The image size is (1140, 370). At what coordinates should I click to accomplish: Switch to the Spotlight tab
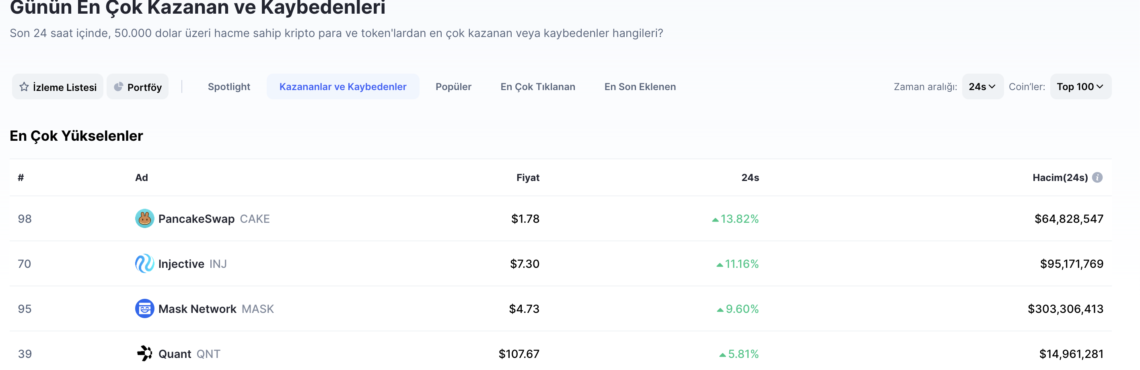229,87
